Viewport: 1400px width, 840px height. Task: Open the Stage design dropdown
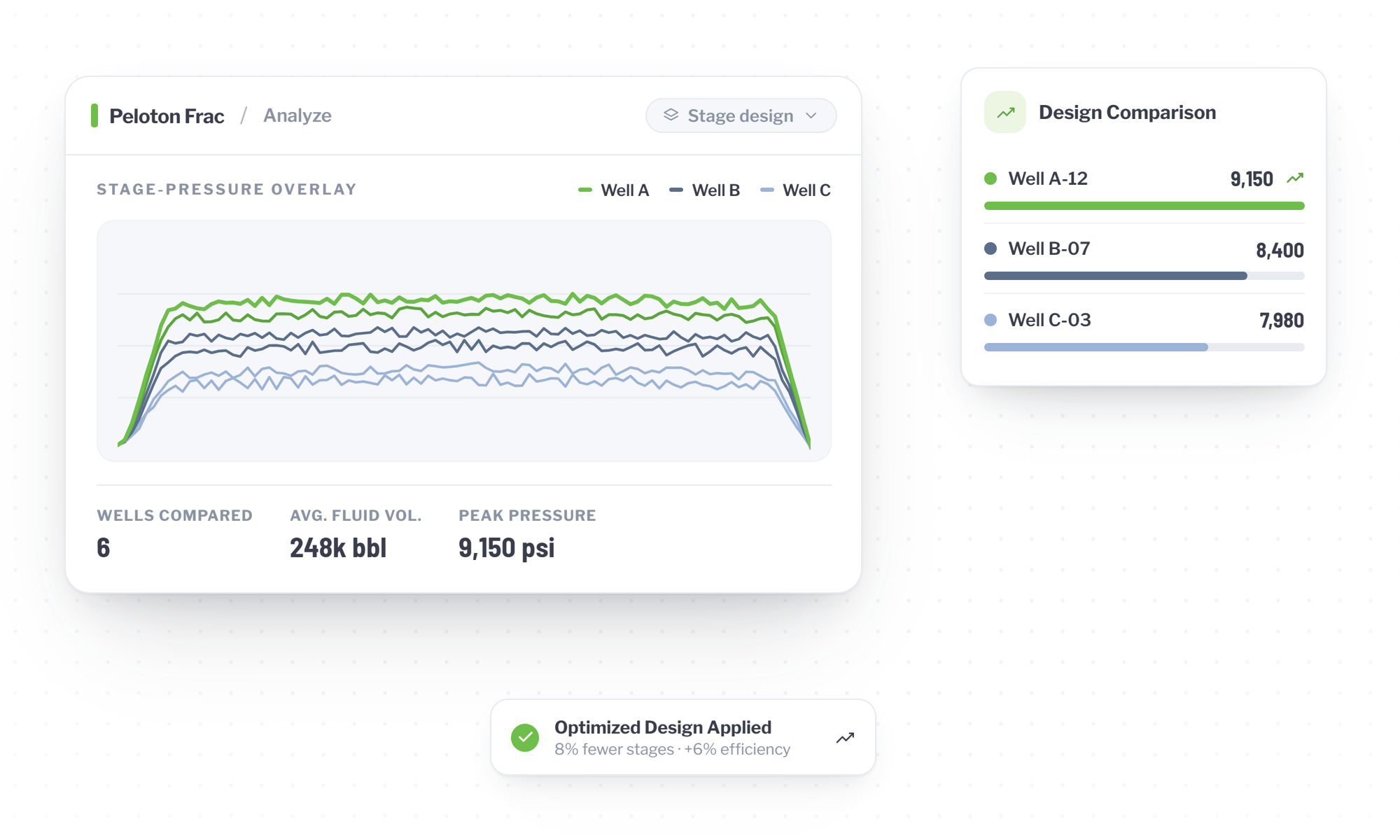pyautogui.click(x=741, y=115)
